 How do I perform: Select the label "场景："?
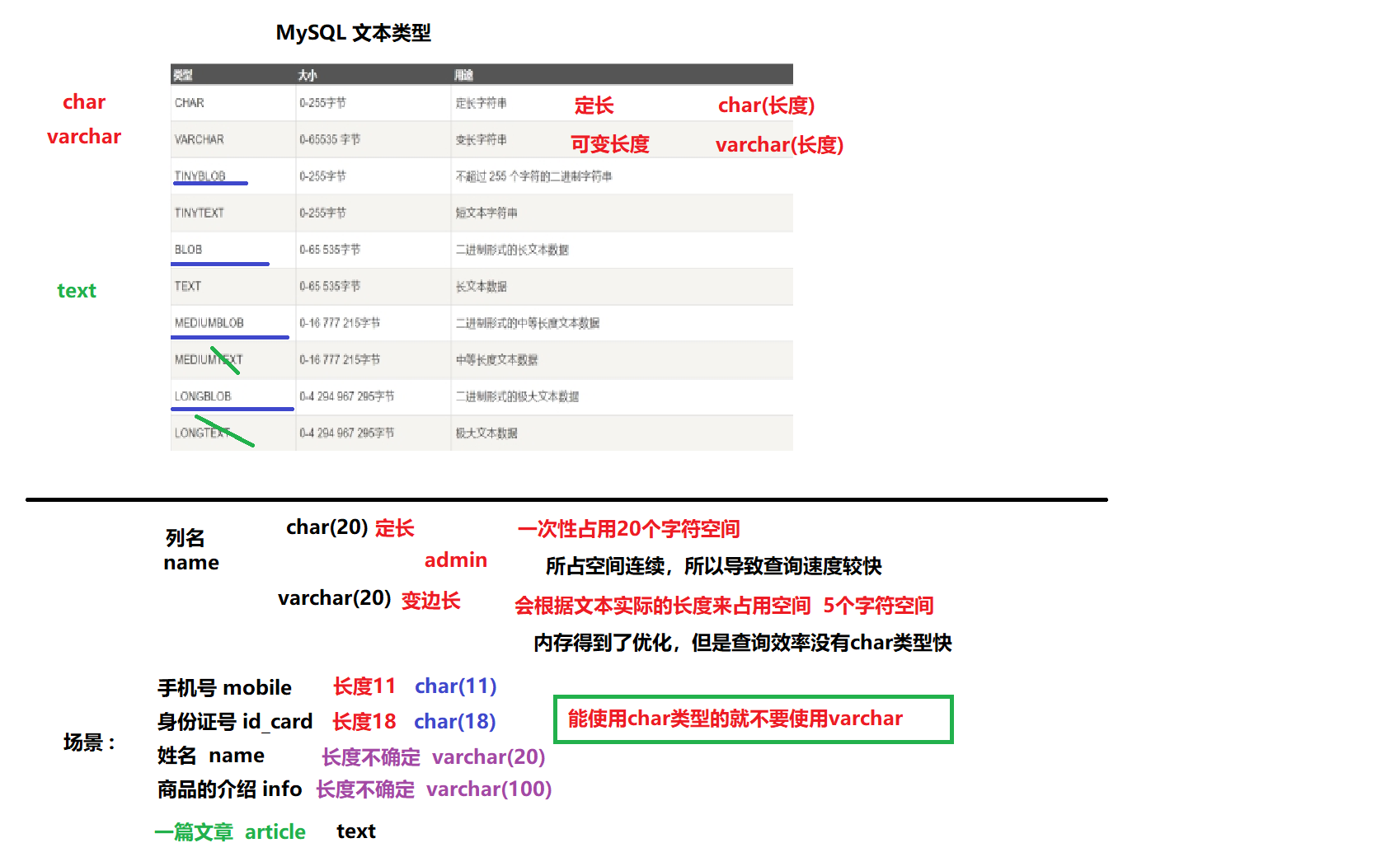89,742
